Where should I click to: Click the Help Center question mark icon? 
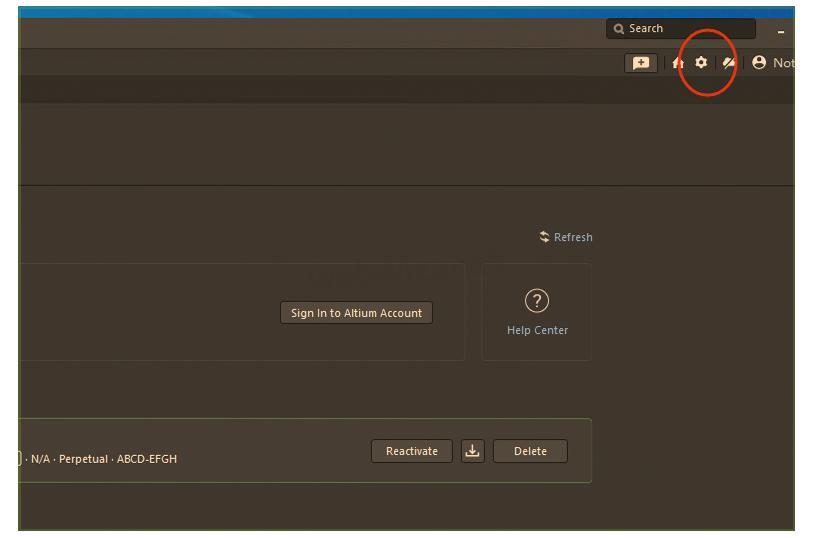click(x=537, y=301)
